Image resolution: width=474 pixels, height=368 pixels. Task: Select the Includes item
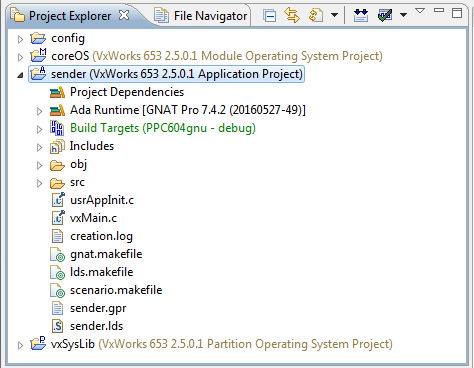[x=92, y=146]
